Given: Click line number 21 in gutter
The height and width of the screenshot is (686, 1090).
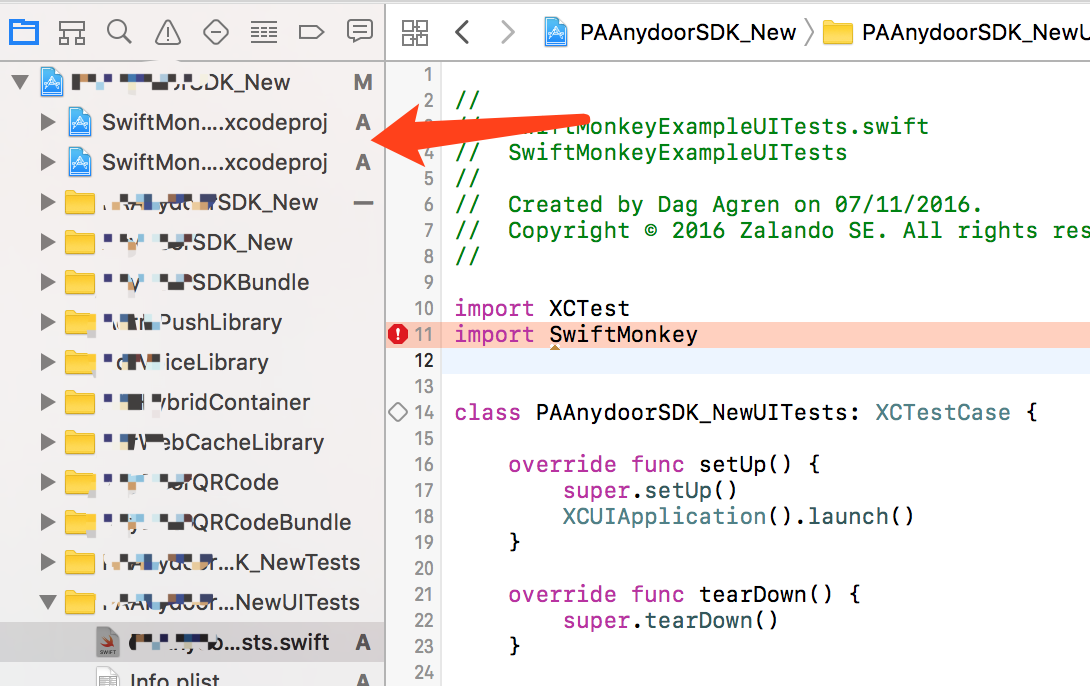Looking at the screenshot, I should coord(424,594).
